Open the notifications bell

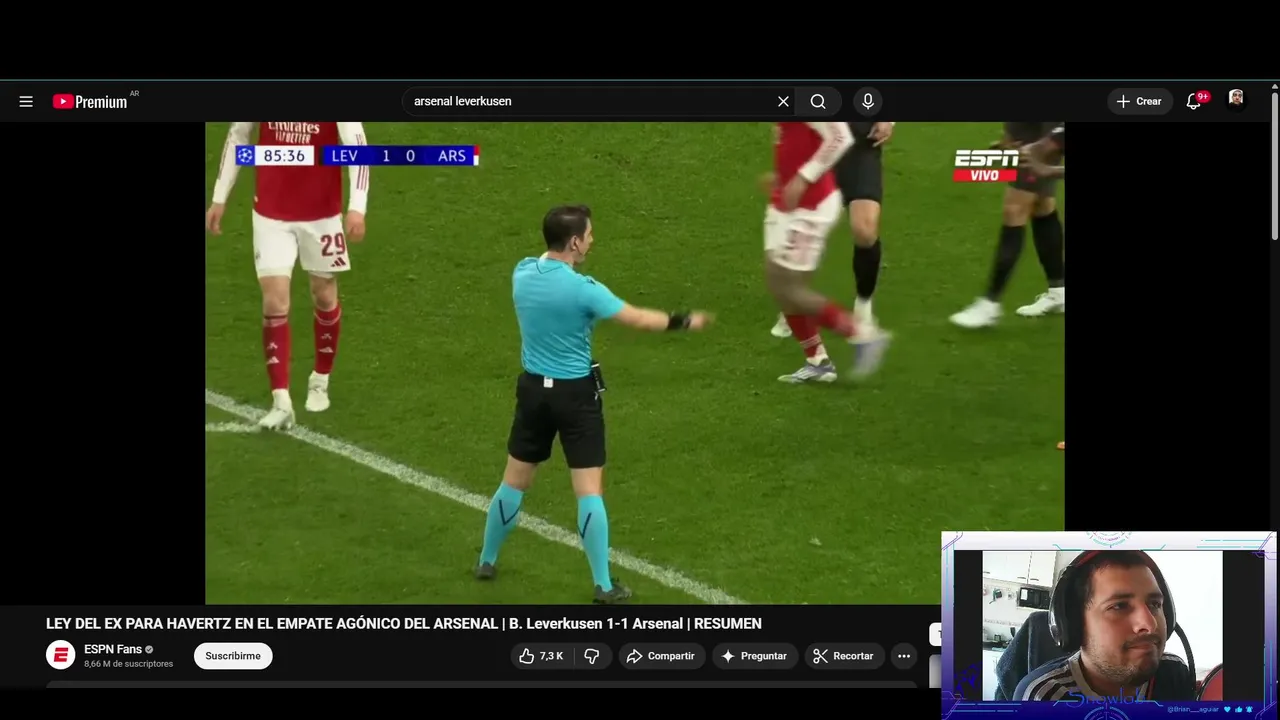(1194, 101)
